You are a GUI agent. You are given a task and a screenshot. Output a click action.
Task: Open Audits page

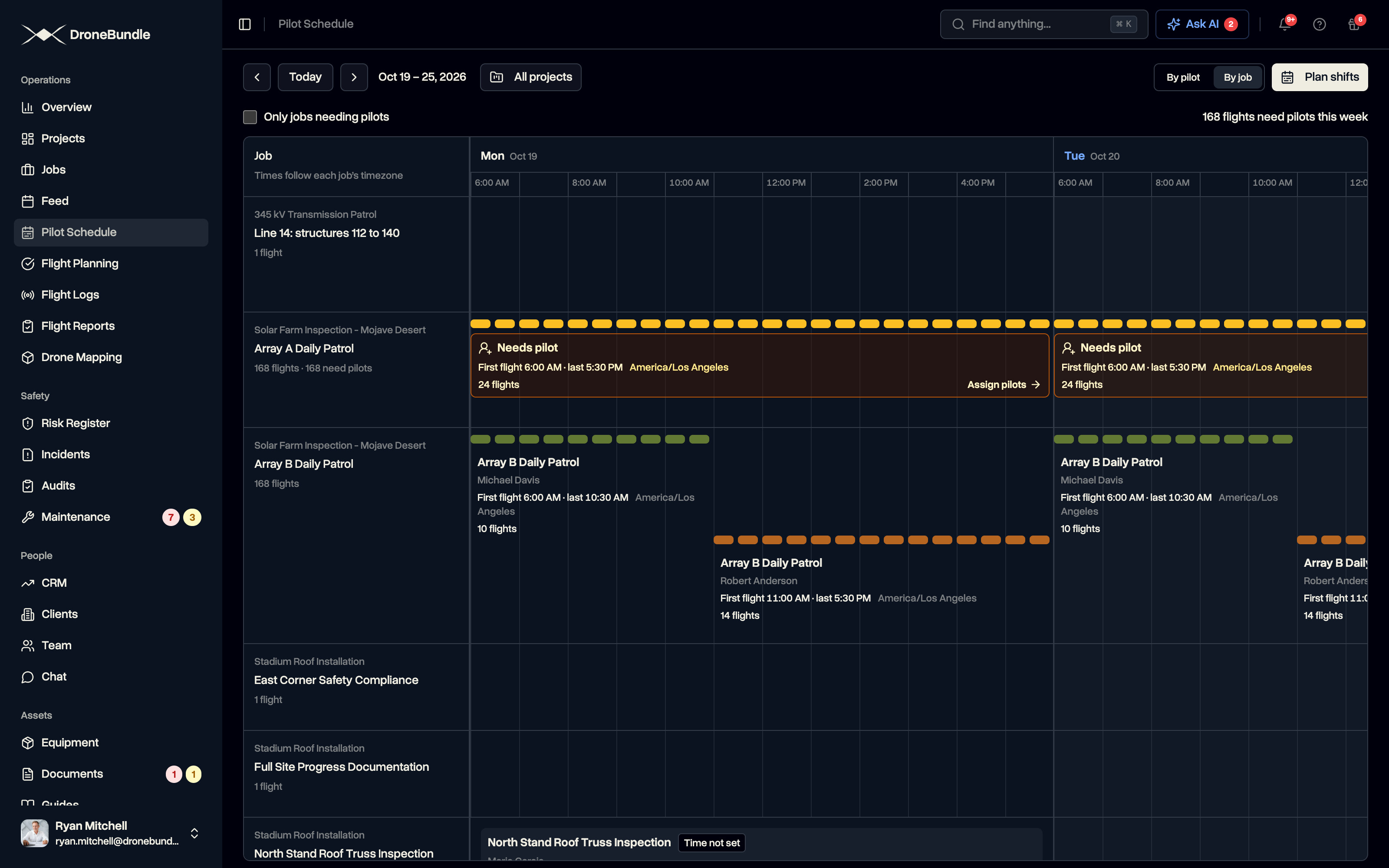coord(111,486)
